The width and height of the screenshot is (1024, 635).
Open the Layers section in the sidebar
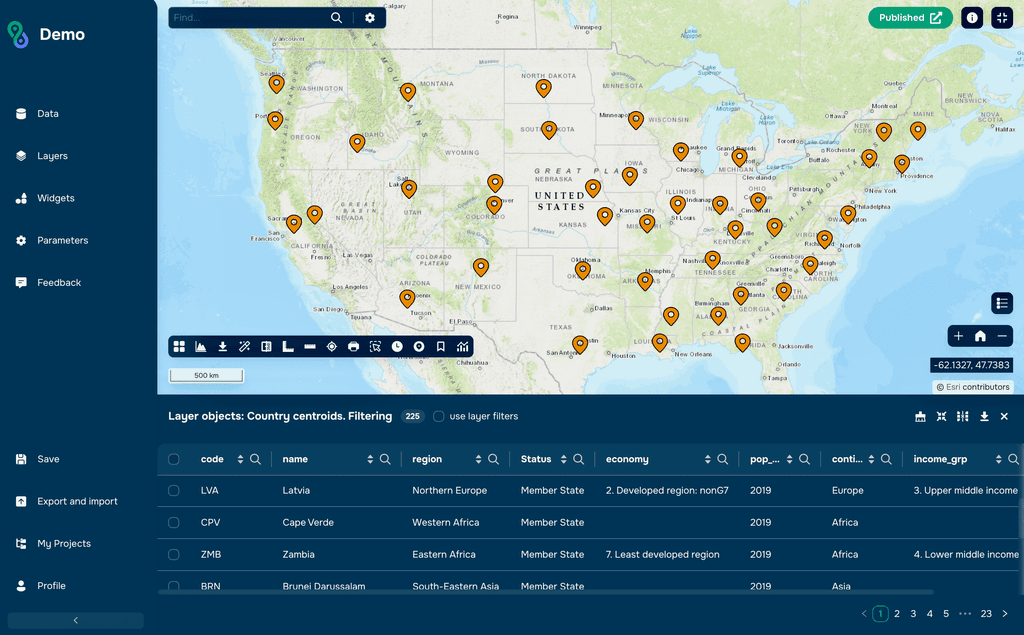[52, 156]
